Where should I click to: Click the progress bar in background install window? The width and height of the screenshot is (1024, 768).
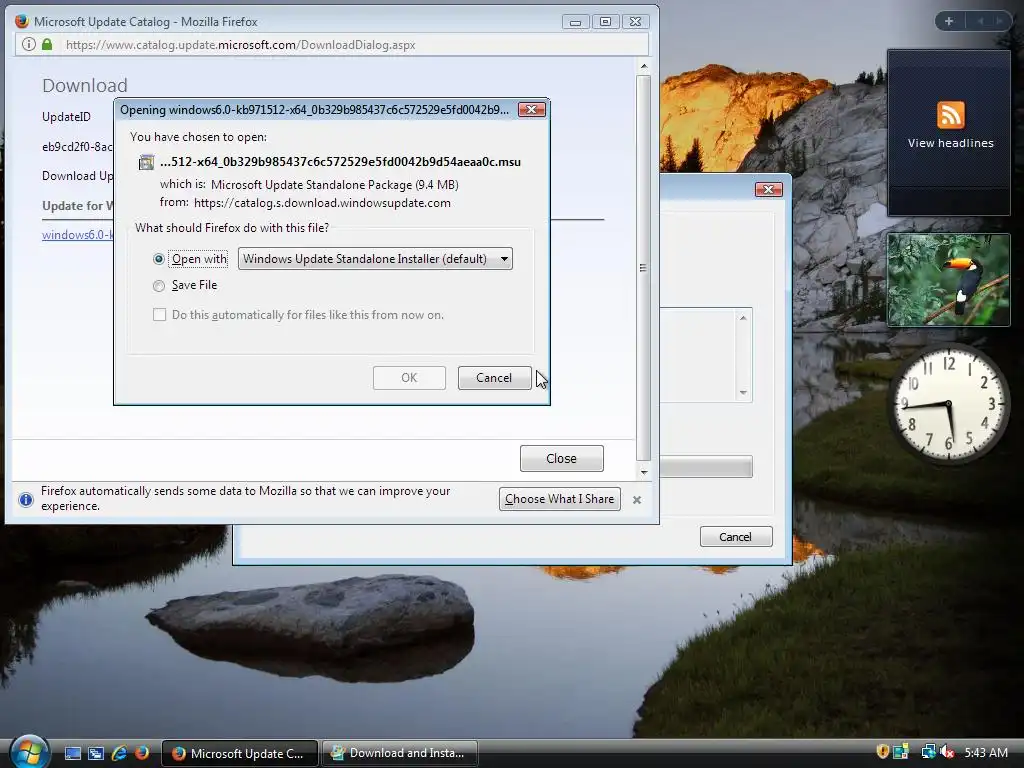pos(706,466)
